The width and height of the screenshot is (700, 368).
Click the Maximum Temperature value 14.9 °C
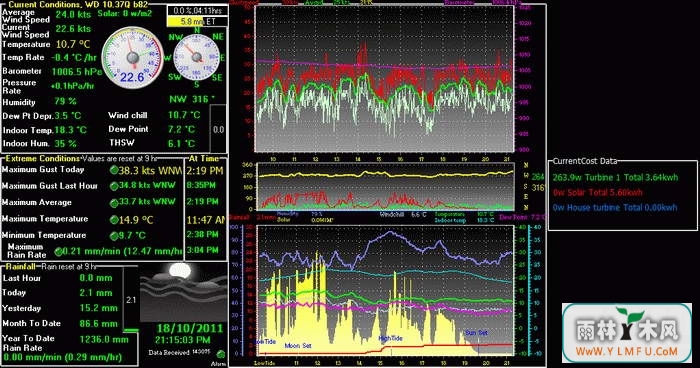136,220
